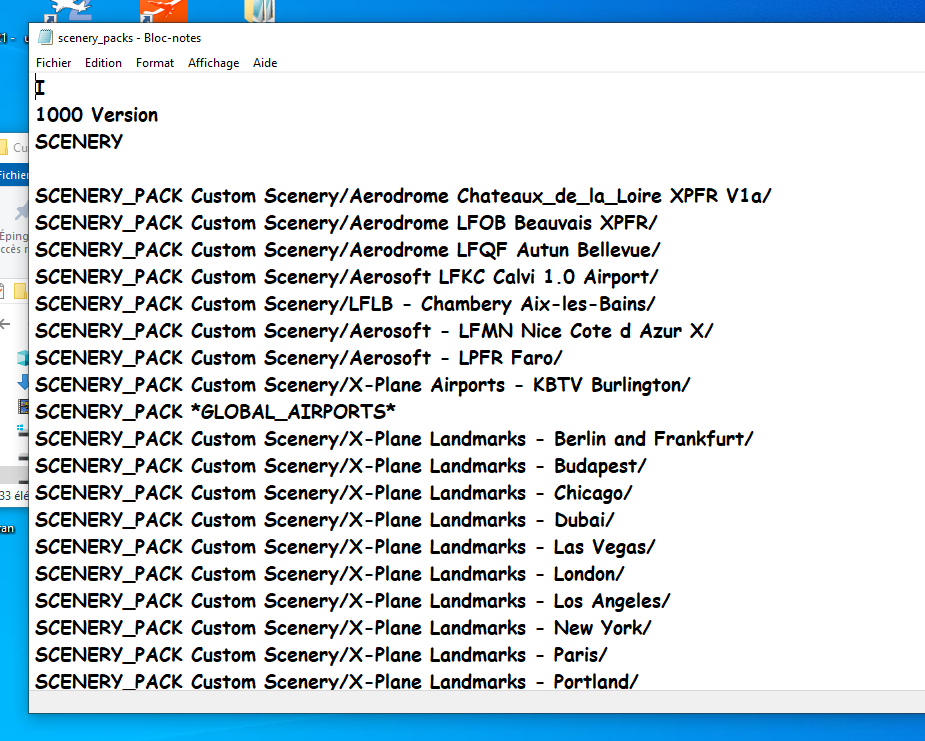Screen dimensions: 925x741
Task: Click the Fichier tab in Explorer window behind
Action: [x=14, y=175]
